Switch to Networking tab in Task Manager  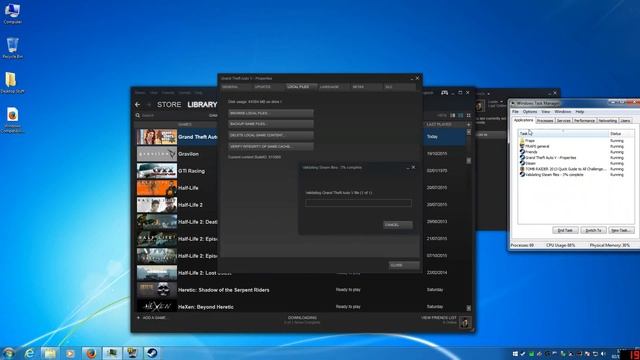pos(608,121)
